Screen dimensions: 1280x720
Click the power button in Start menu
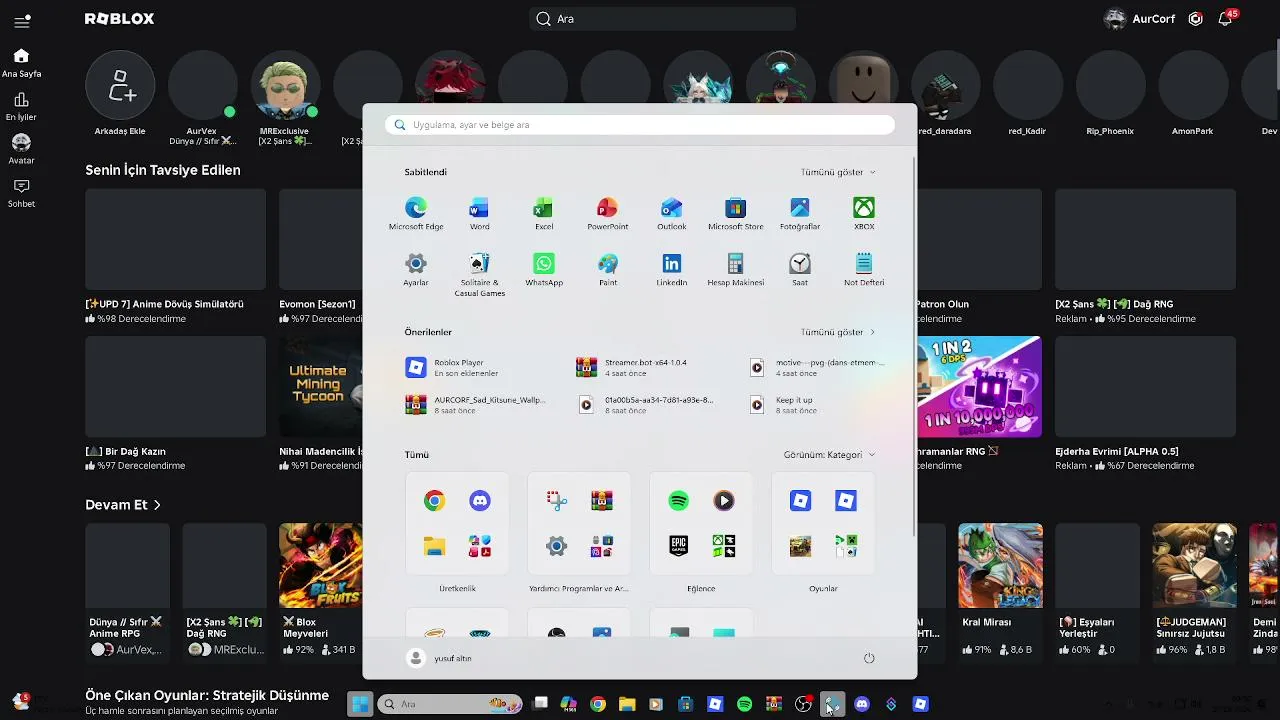click(x=869, y=658)
